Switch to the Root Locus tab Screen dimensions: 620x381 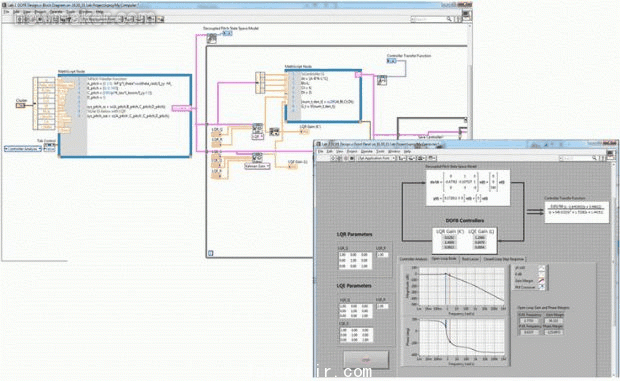[x=470, y=259]
